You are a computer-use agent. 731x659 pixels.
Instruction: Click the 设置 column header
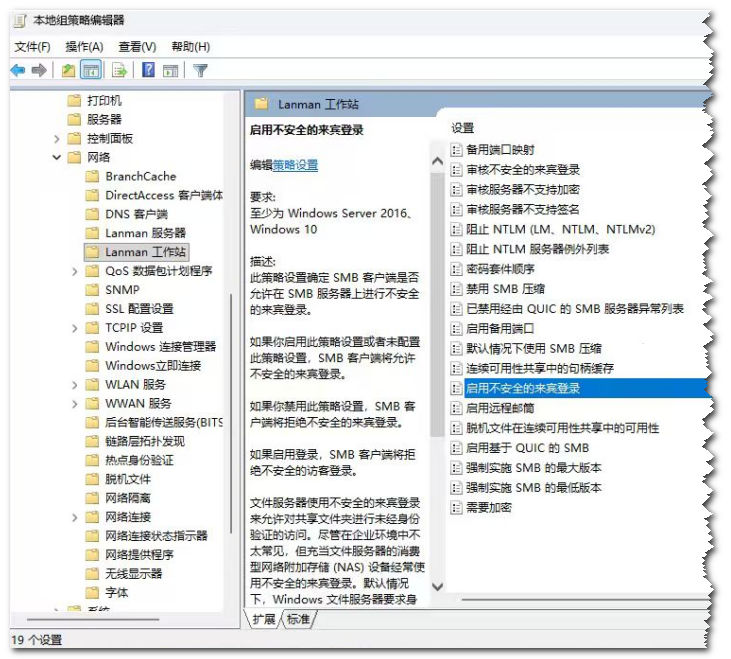[x=463, y=128]
